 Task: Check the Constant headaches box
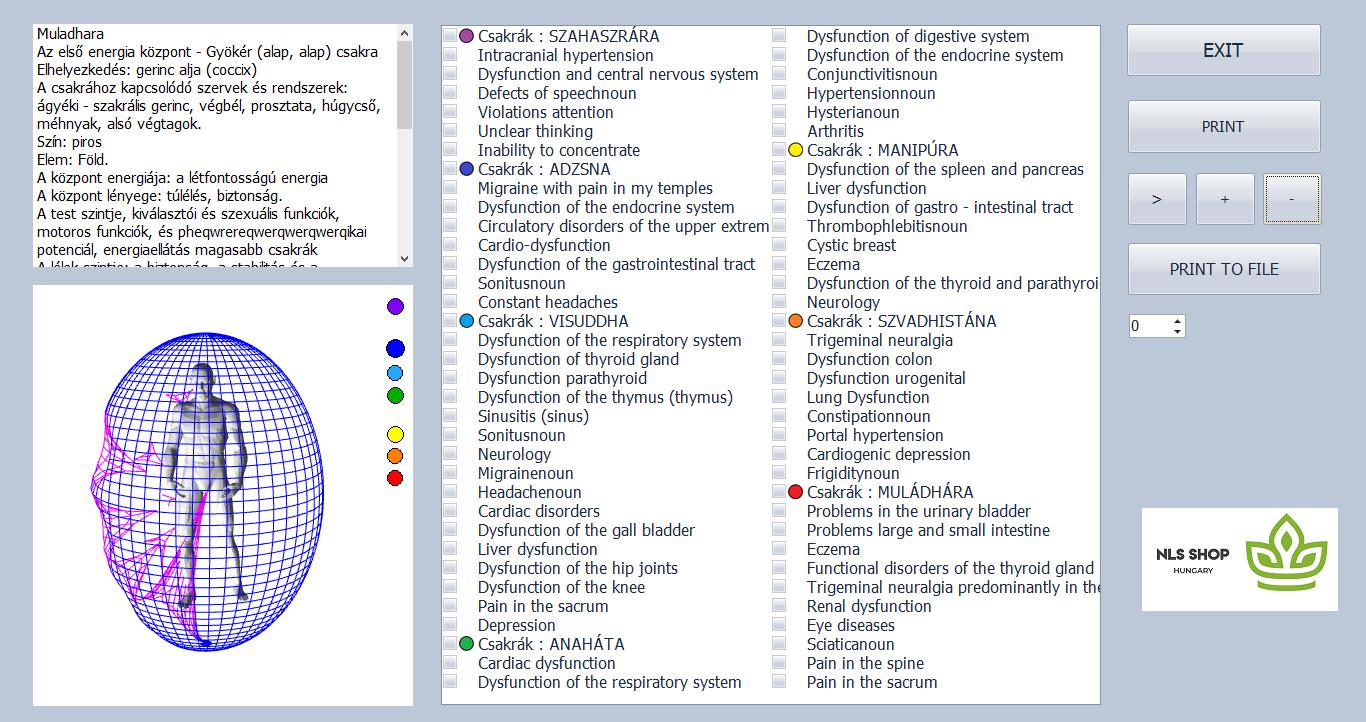point(450,302)
